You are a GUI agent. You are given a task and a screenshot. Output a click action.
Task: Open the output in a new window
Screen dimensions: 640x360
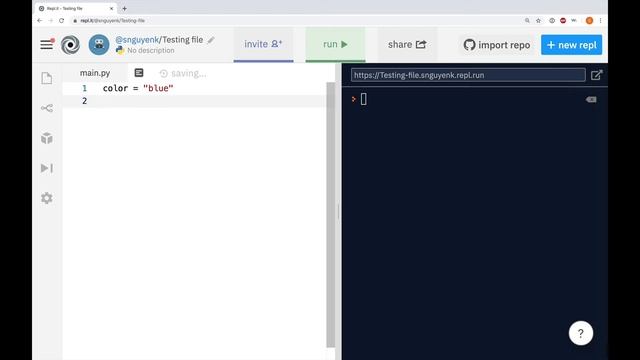596,75
